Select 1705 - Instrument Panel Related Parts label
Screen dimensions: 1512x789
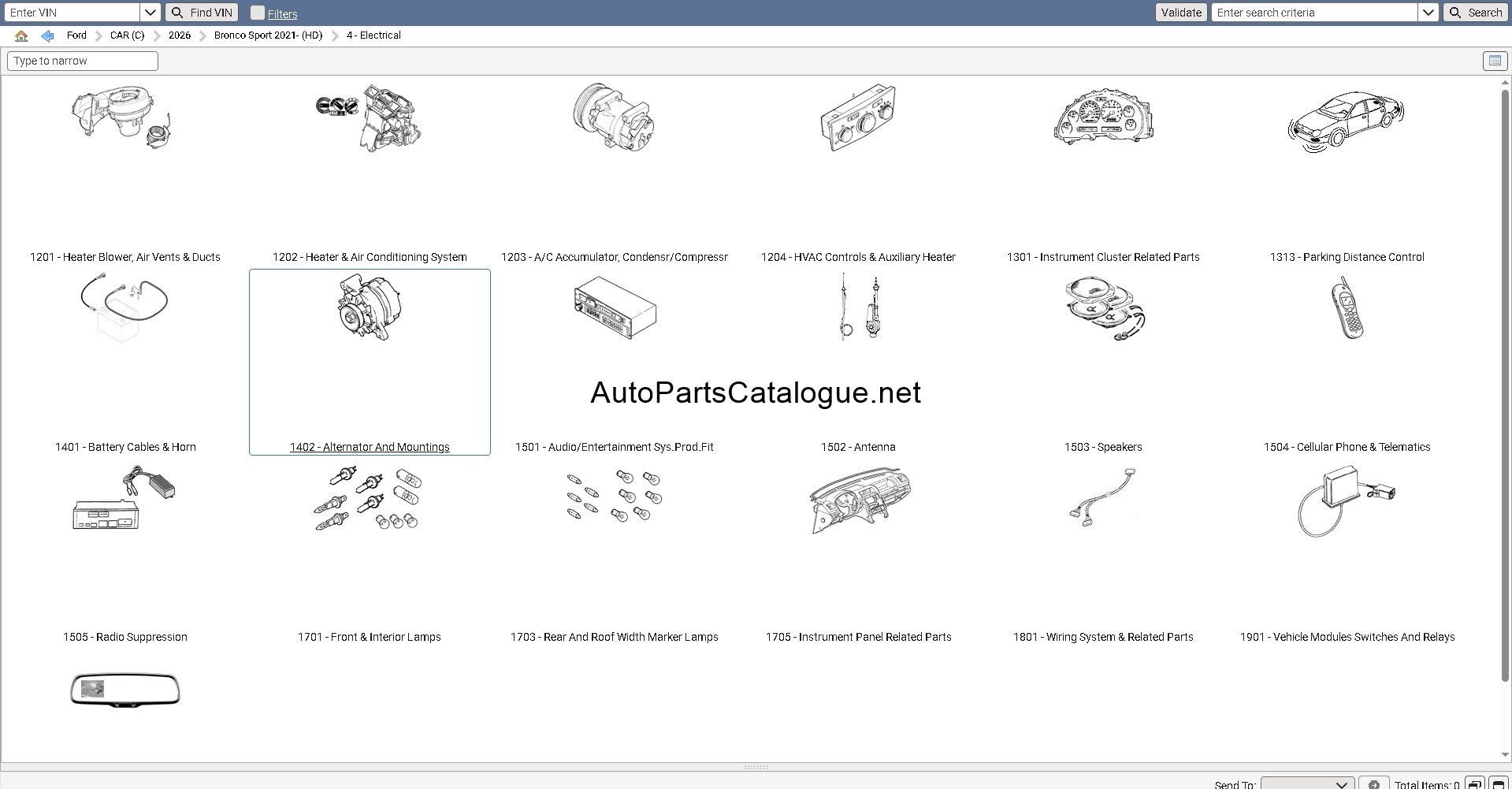[x=859, y=637]
